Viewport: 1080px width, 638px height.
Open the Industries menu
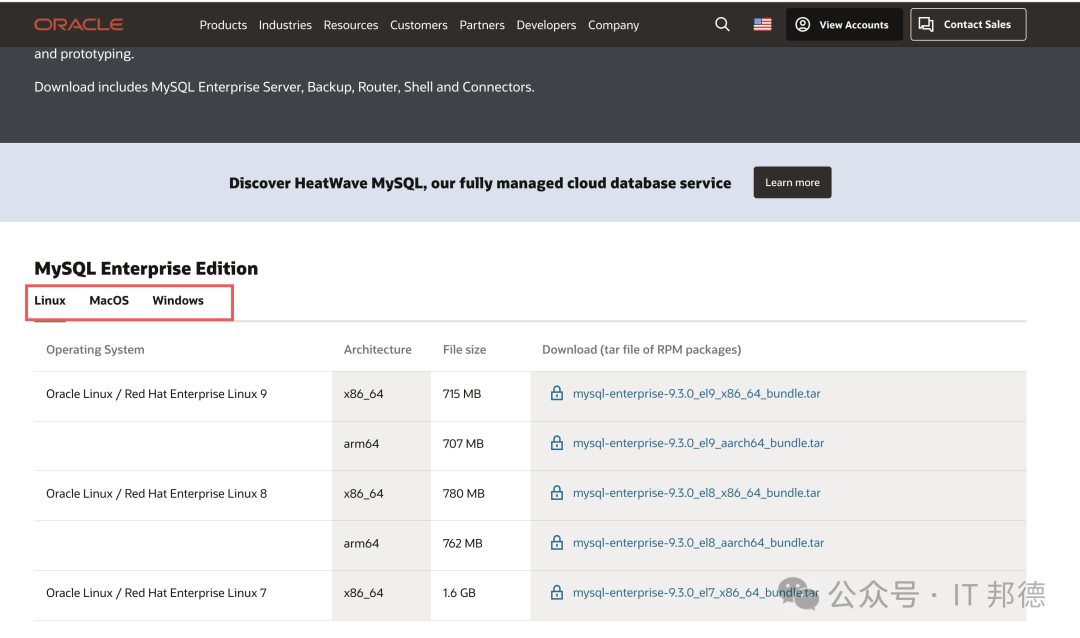point(285,25)
